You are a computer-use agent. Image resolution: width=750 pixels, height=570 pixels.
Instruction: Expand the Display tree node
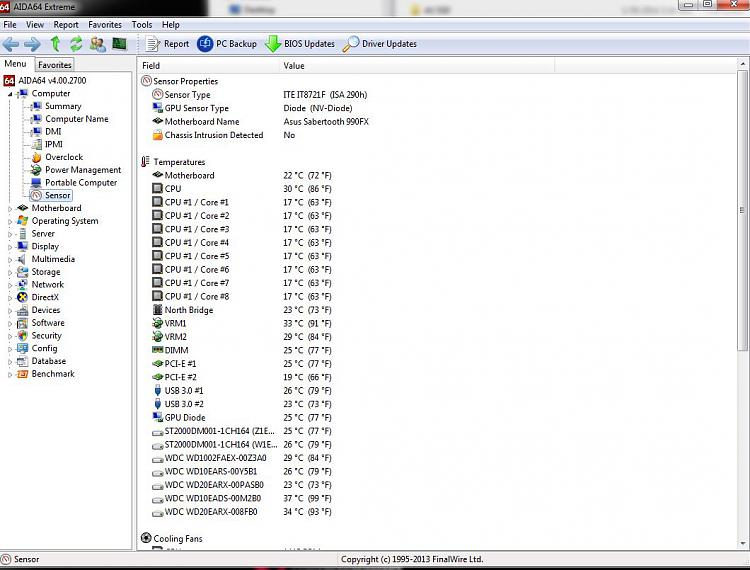(10, 247)
